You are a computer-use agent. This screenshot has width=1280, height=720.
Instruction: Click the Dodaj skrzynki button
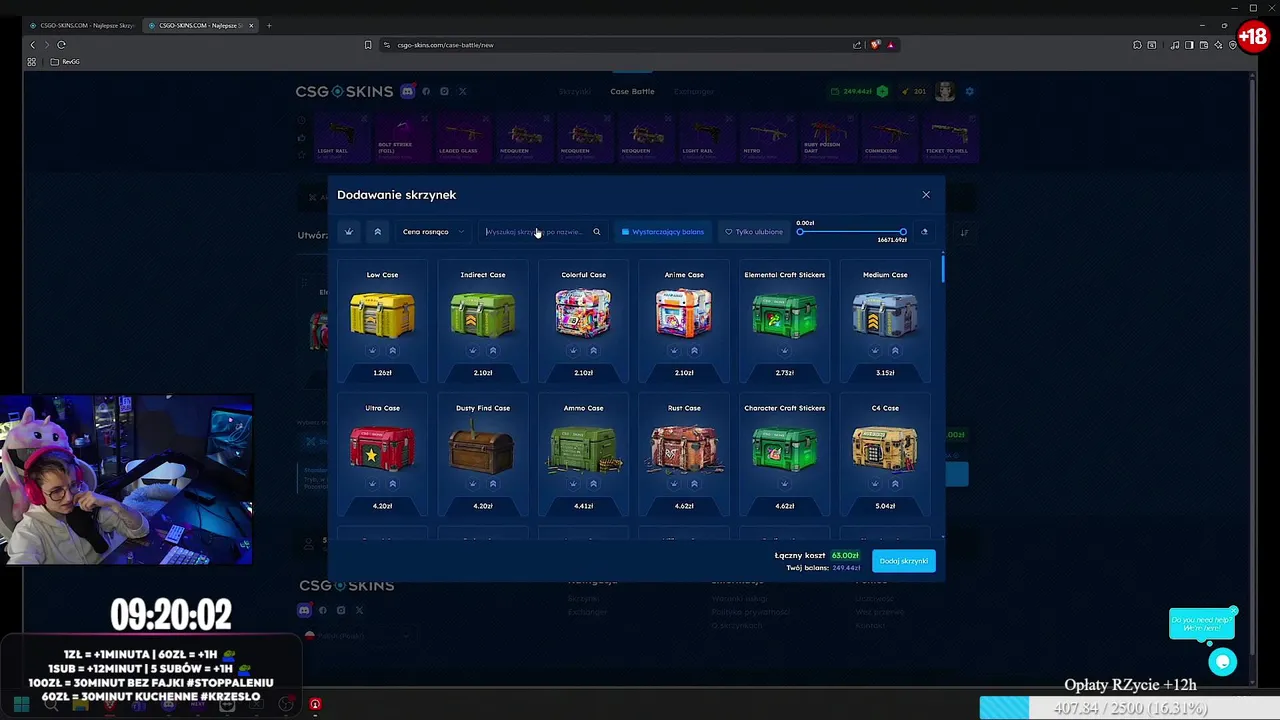point(904,561)
